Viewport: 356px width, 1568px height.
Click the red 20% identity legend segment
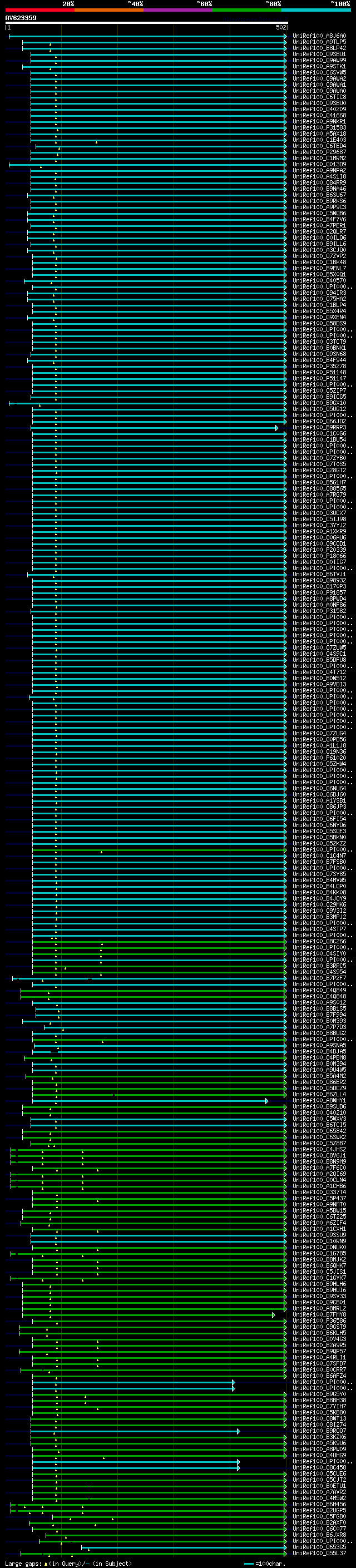click(x=39, y=10)
